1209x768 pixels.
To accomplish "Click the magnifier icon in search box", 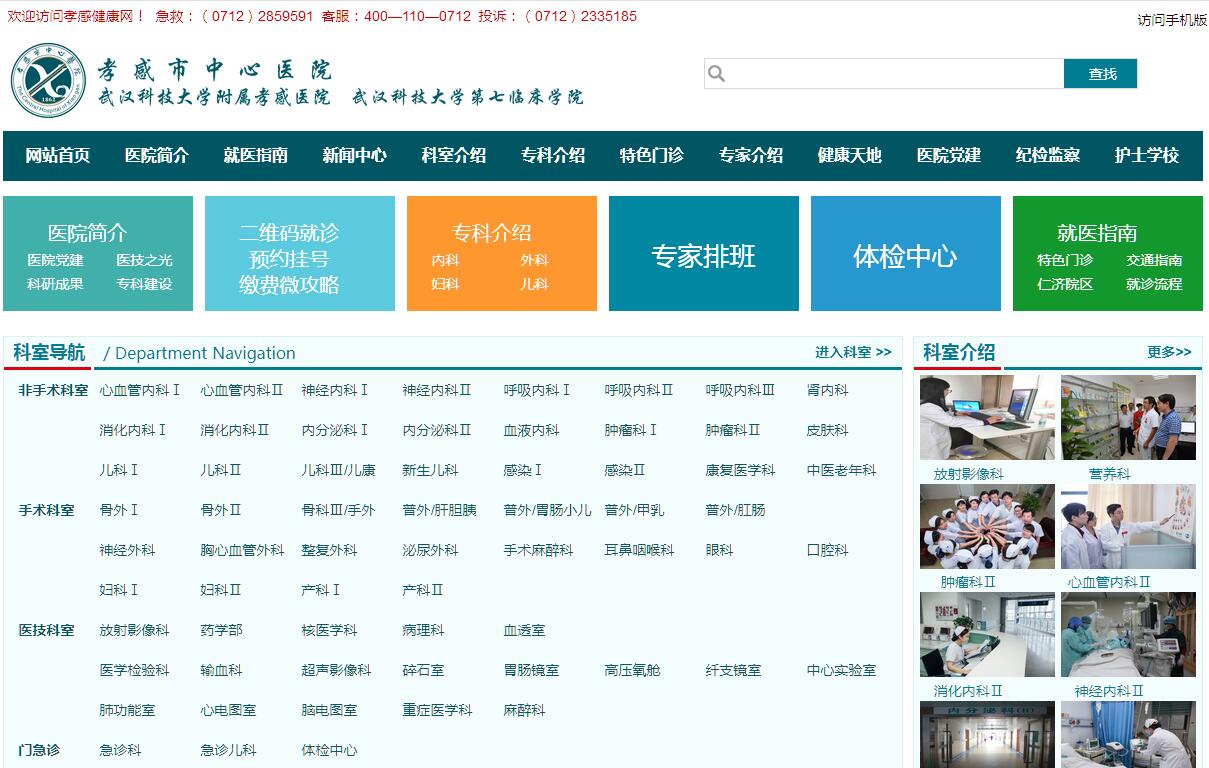I will point(716,74).
